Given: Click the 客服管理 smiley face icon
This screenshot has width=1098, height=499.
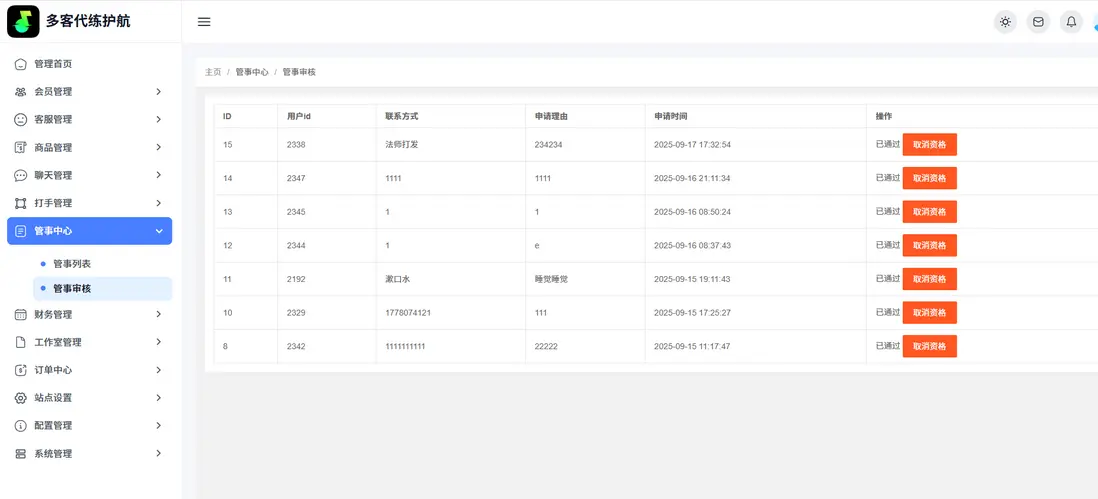Looking at the screenshot, I should coord(21,120).
